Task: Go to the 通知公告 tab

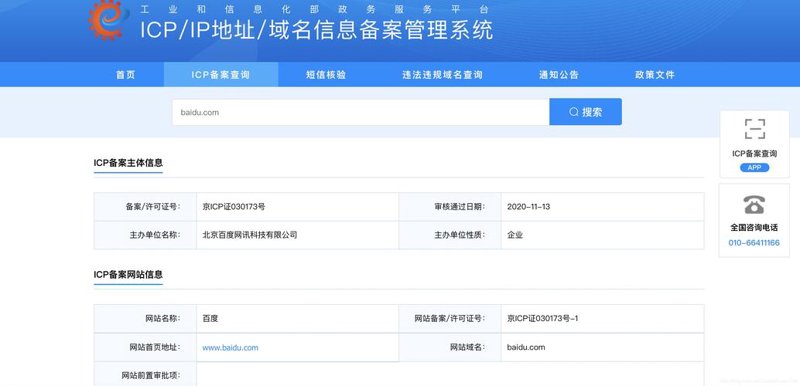Action: (x=559, y=75)
